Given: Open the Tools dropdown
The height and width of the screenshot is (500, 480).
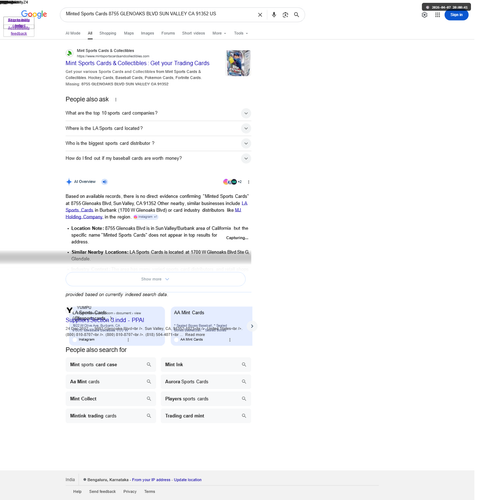Looking at the screenshot, I should pos(241,33).
